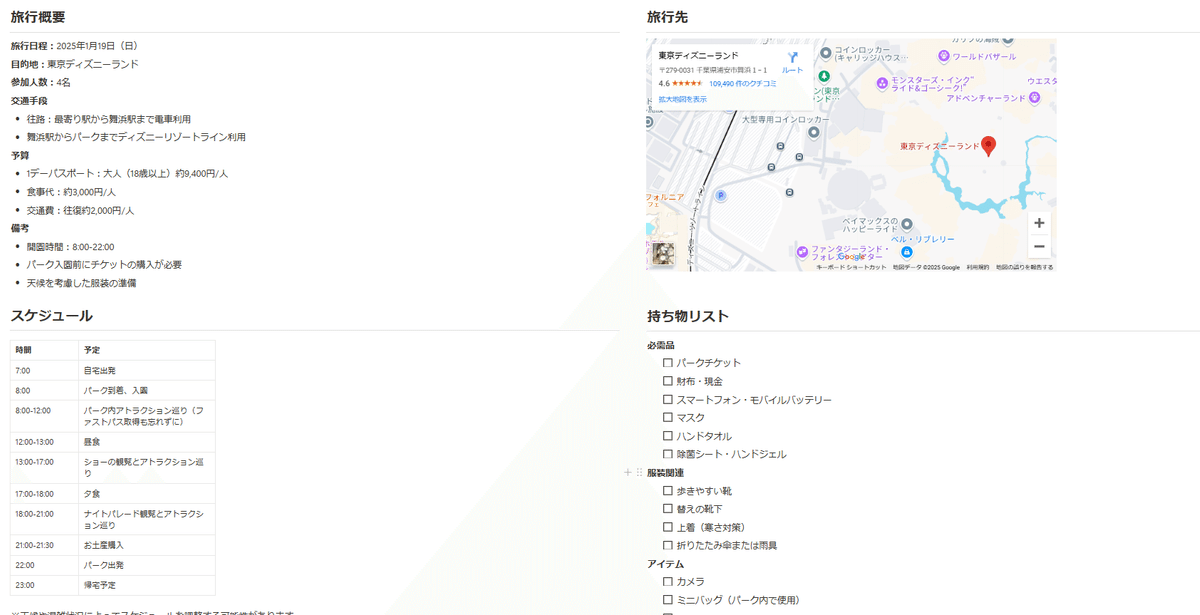Screen dimensions: 1200x615
Task: Click the 旅行先 heading
Action: [x=667, y=17]
